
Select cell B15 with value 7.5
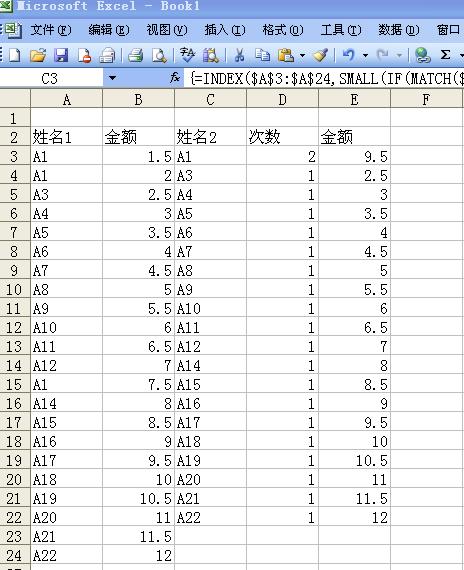pos(139,385)
